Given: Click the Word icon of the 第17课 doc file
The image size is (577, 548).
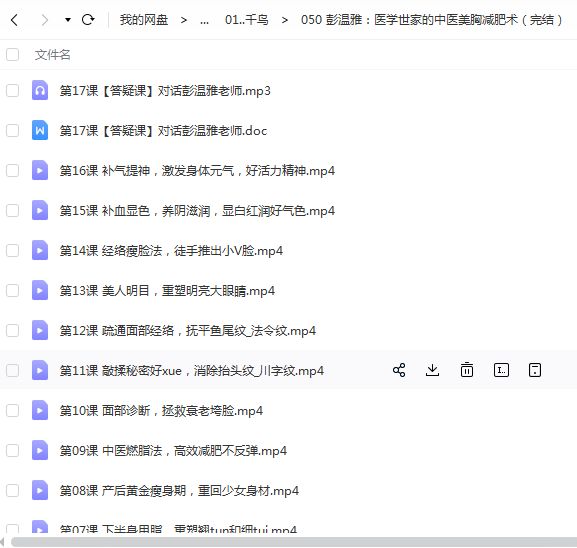Looking at the screenshot, I should [x=40, y=130].
